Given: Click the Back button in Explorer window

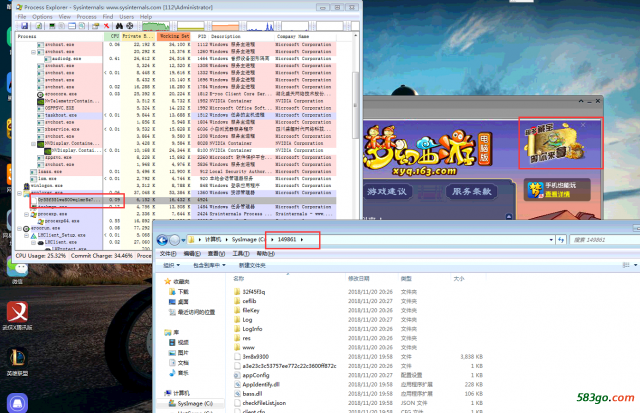Looking at the screenshot, I should 162,240.
